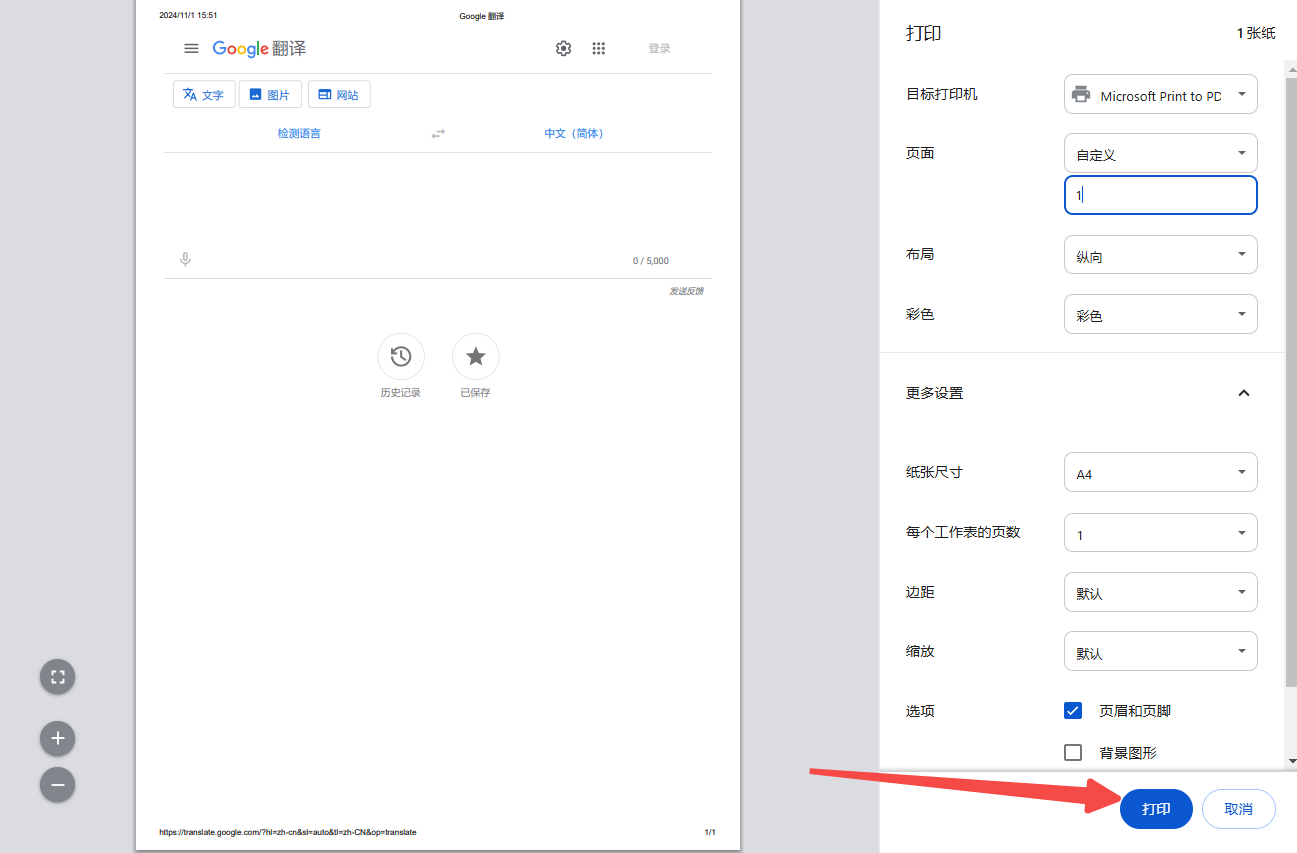Screen dimensions: 1297x853
Task: Open the 边距 margins dropdown
Action: point(1160,592)
